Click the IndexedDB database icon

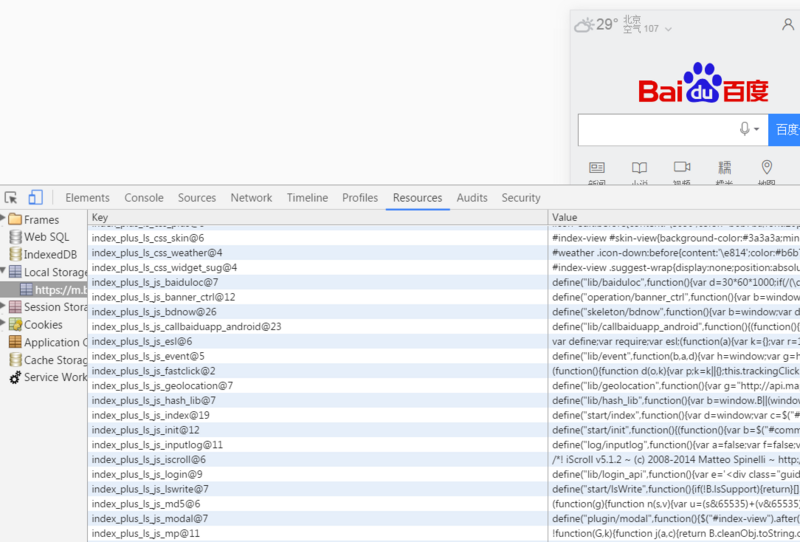pos(15,254)
